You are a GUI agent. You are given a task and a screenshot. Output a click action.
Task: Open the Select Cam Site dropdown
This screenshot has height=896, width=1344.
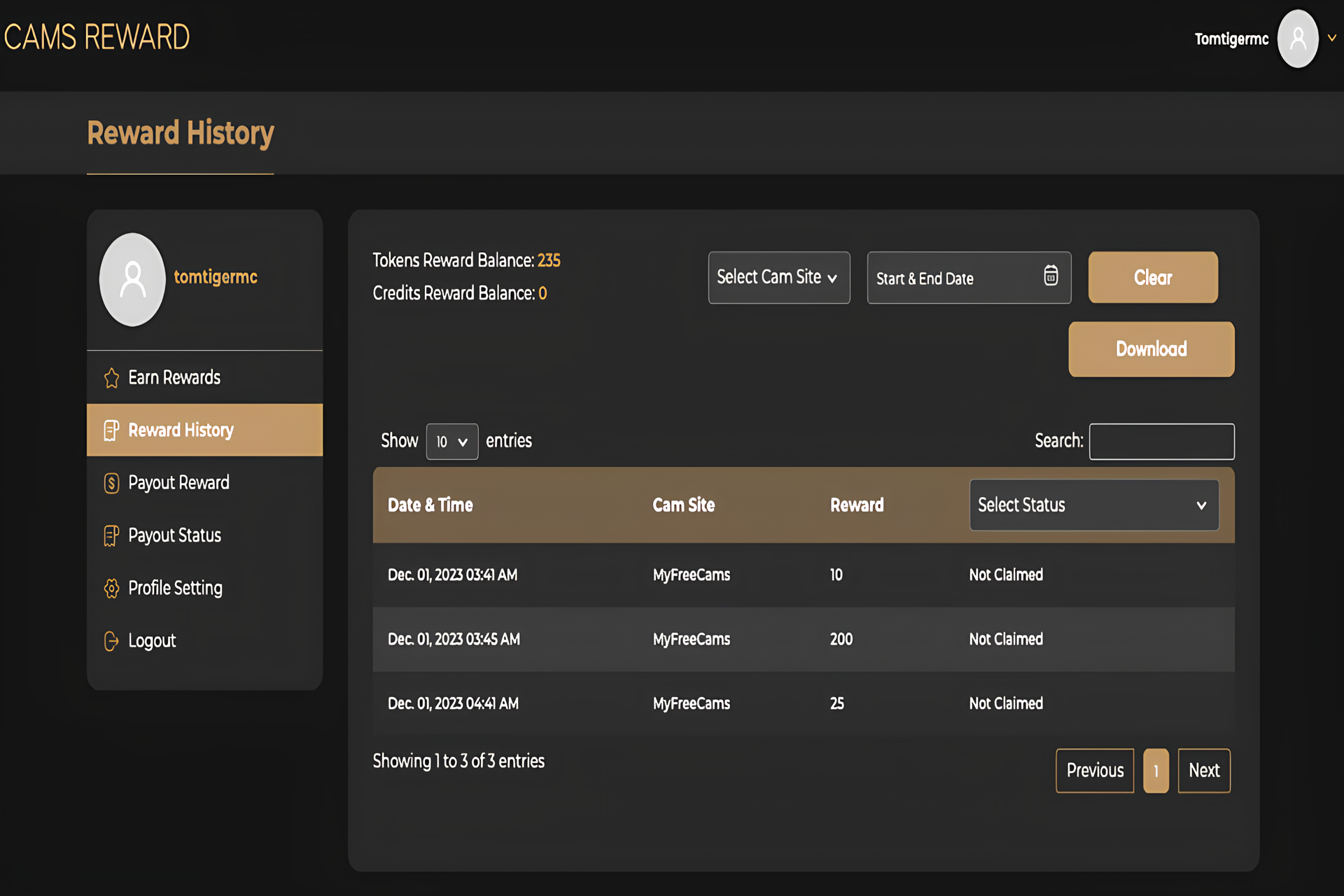[779, 277]
